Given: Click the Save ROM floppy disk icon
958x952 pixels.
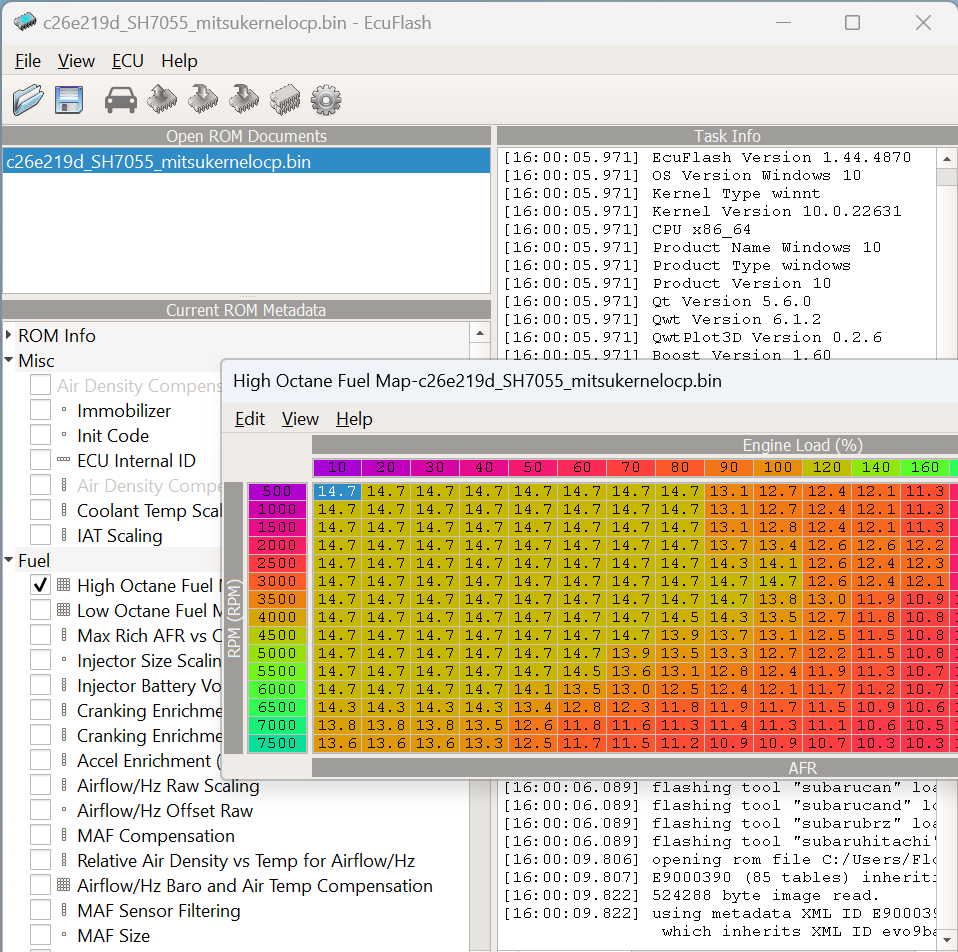Looking at the screenshot, I should [x=68, y=99].
